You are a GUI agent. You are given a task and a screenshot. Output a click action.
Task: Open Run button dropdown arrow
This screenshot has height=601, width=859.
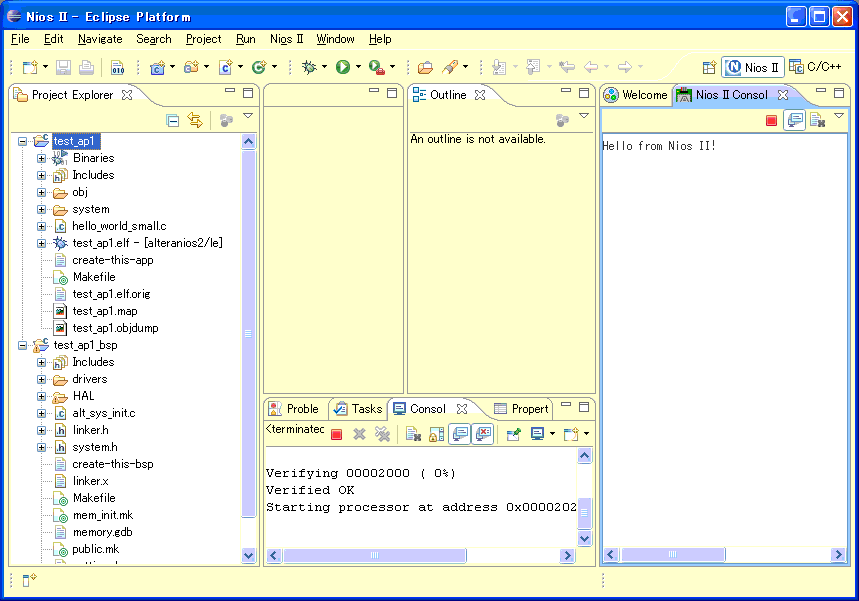[358, 67]
